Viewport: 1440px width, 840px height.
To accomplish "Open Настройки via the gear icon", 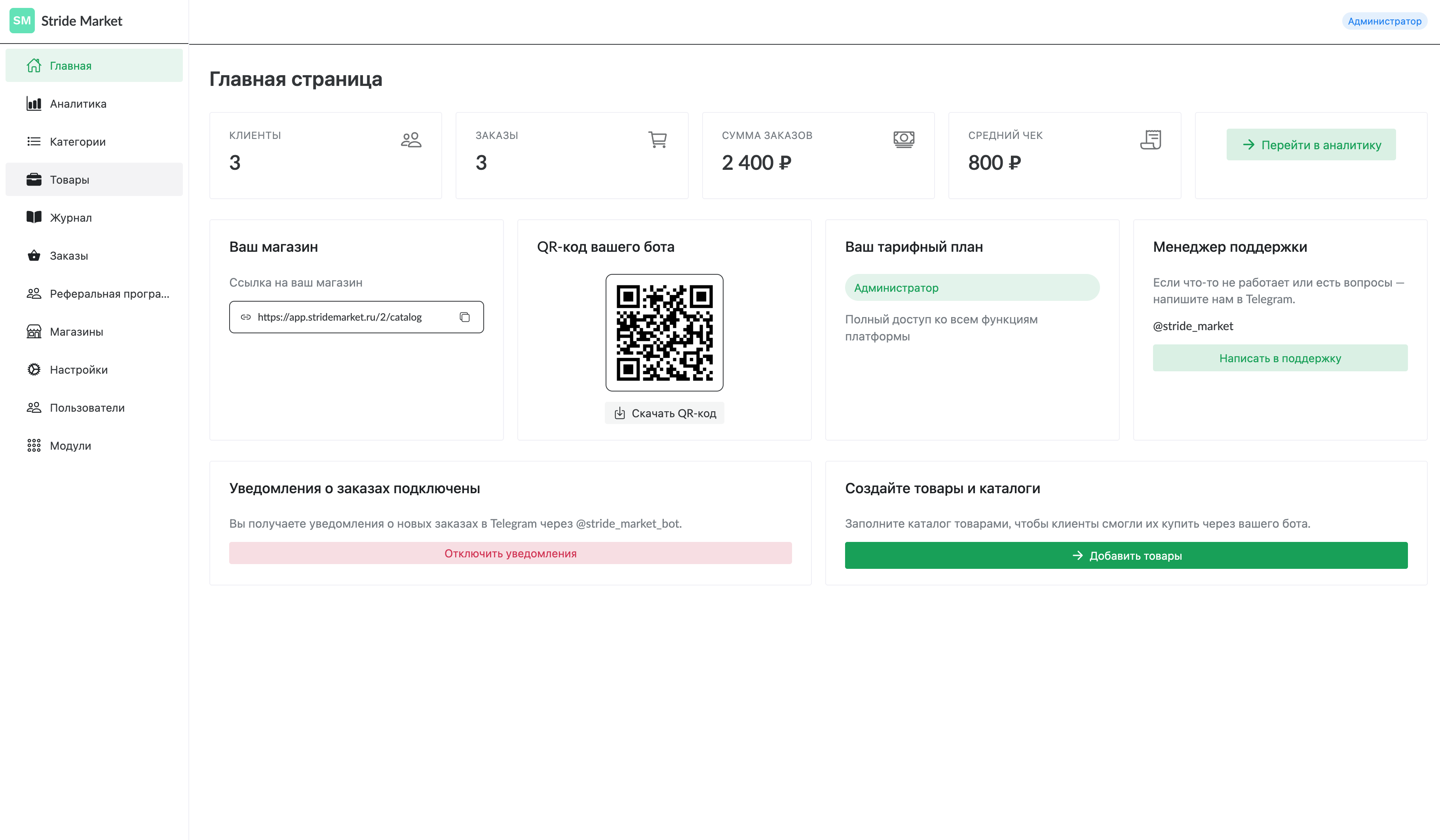I will [34, 369].
